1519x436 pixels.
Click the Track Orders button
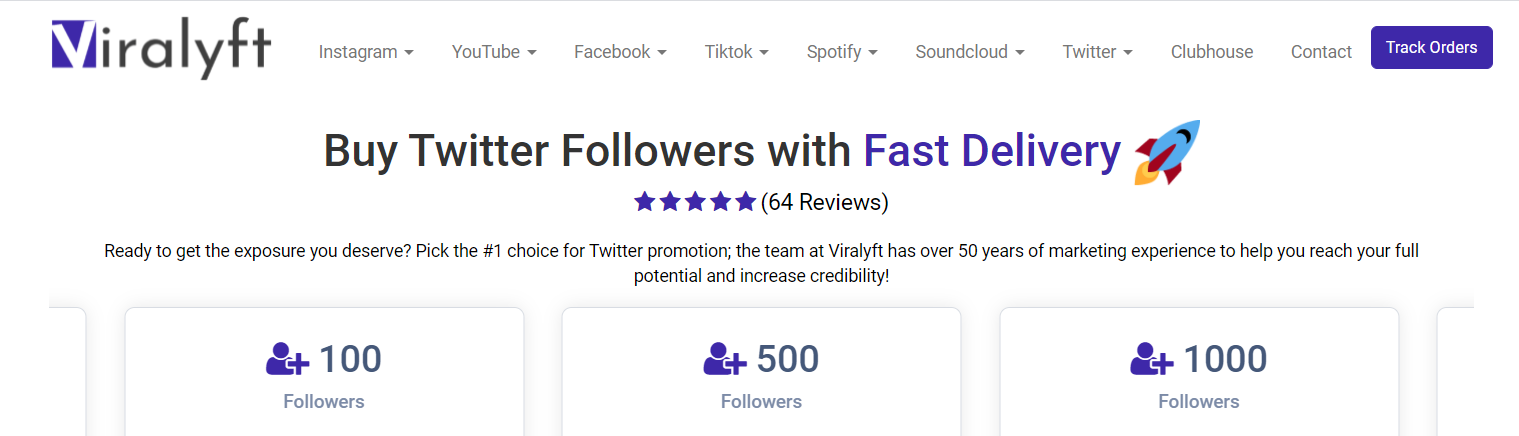[1432, 47]
